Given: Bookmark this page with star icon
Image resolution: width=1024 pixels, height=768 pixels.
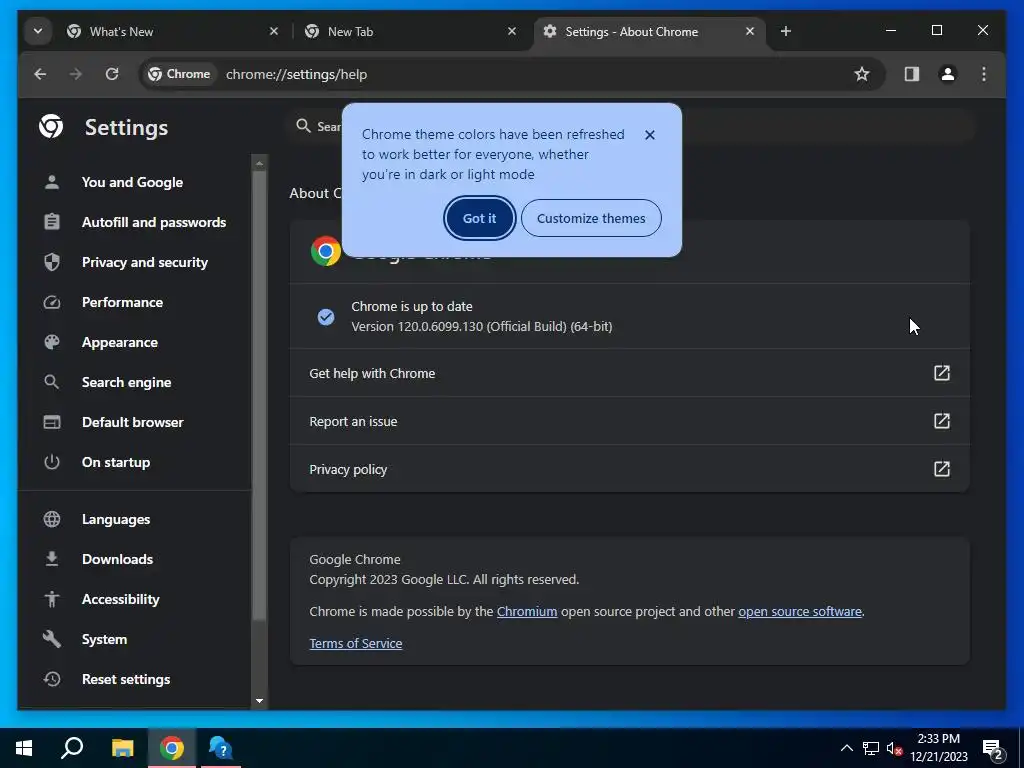Looking at the screenshot, I should click(862, 74).
